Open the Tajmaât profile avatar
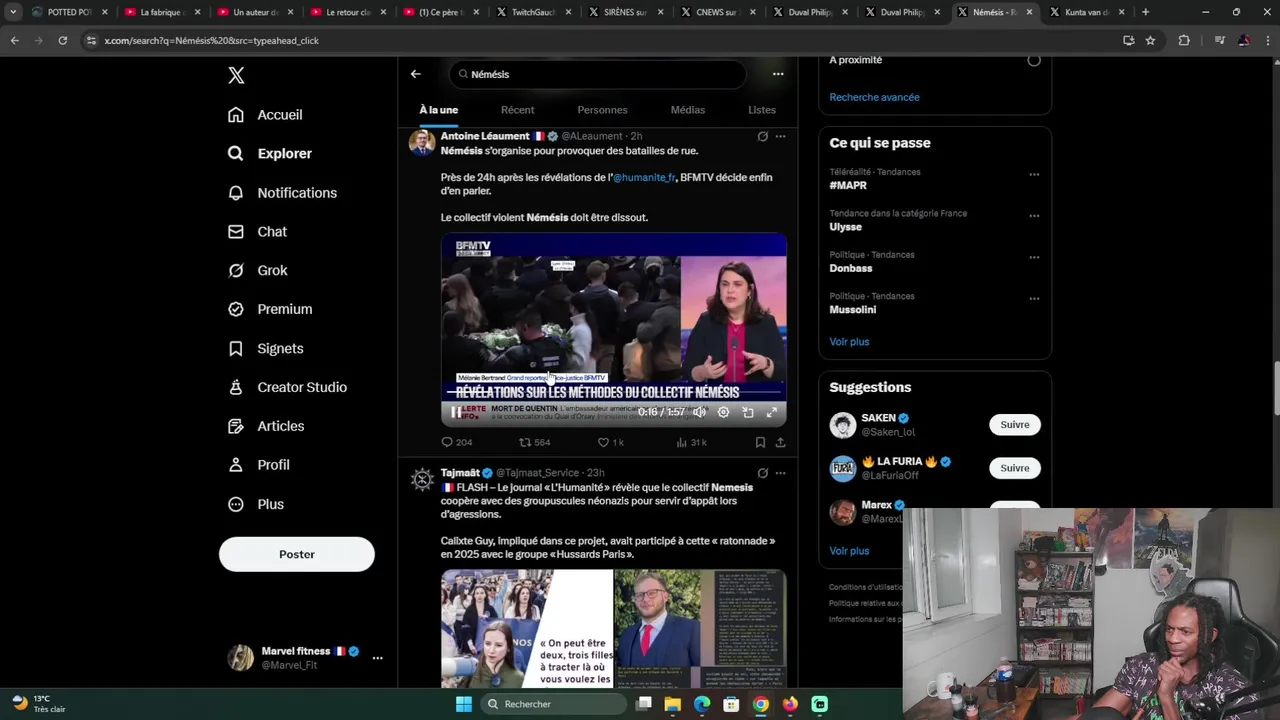 pos(422,480)
